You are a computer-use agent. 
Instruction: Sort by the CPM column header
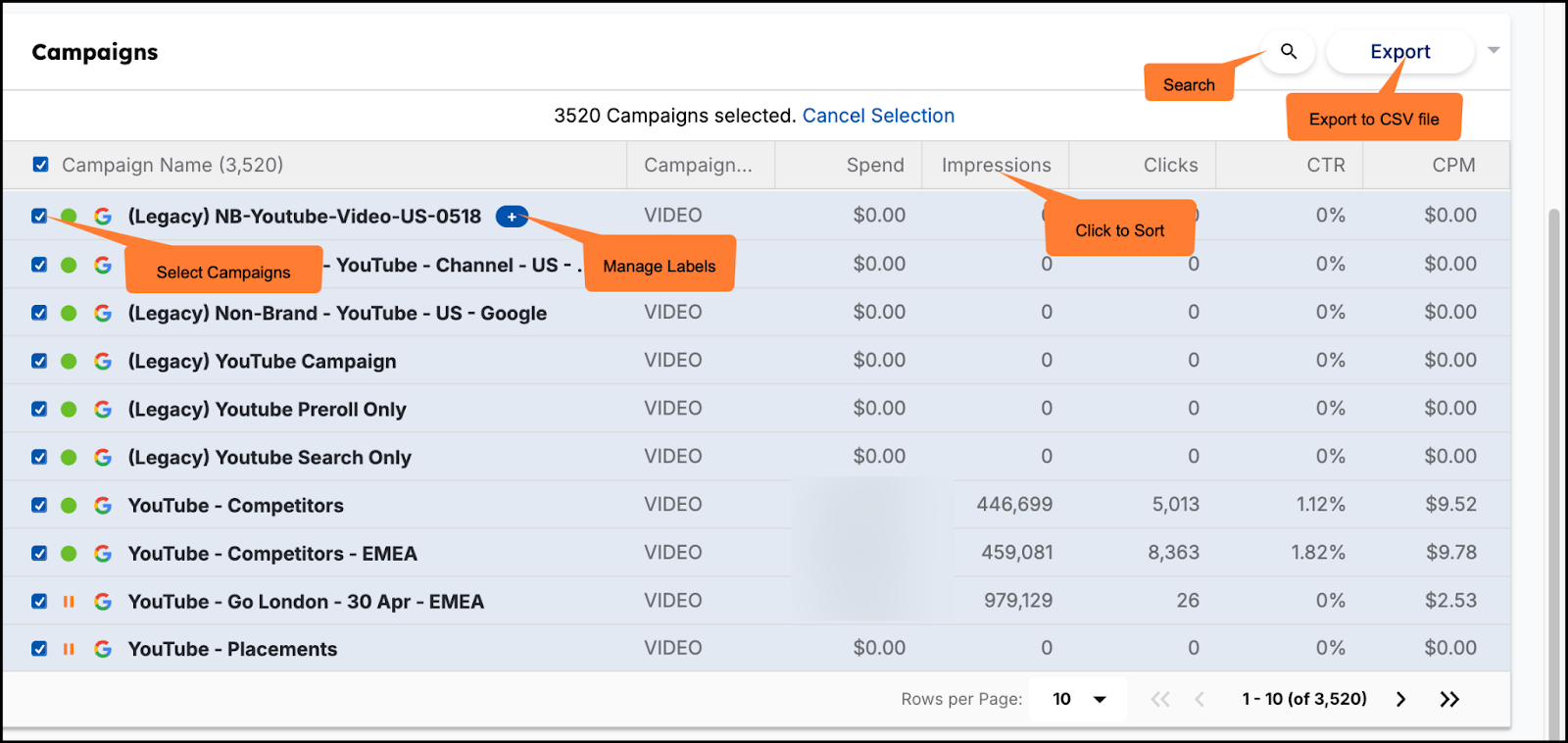1453,165
